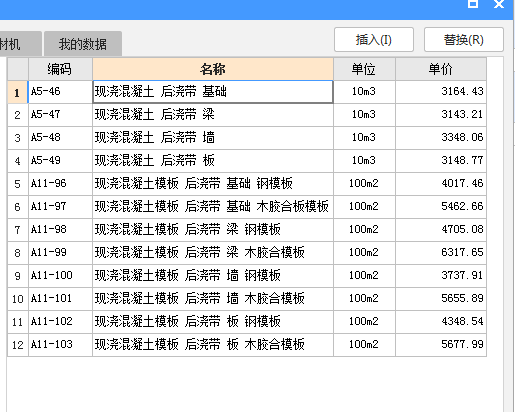Click the 插入(I) button
The height and width of the screenshot is (412, 515).
pyautogui.click(x=374, y=40)
